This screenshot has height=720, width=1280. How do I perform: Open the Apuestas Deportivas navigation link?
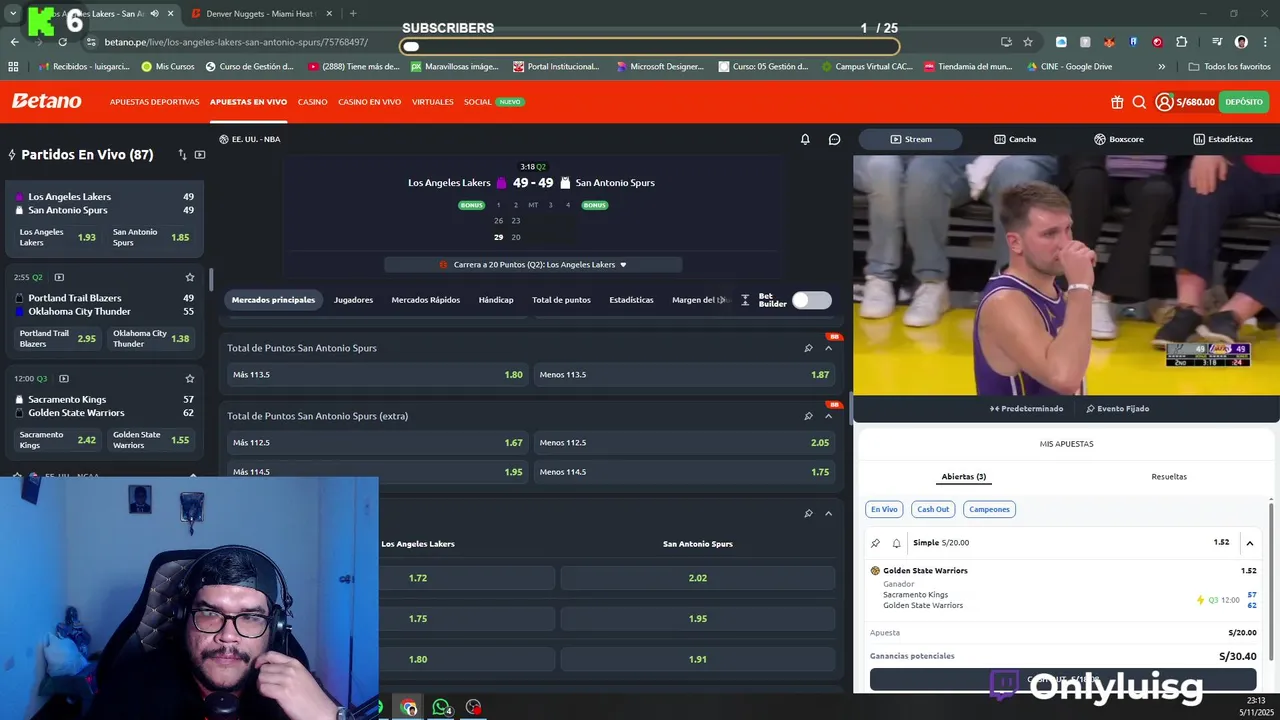click(x=154, y=102)
